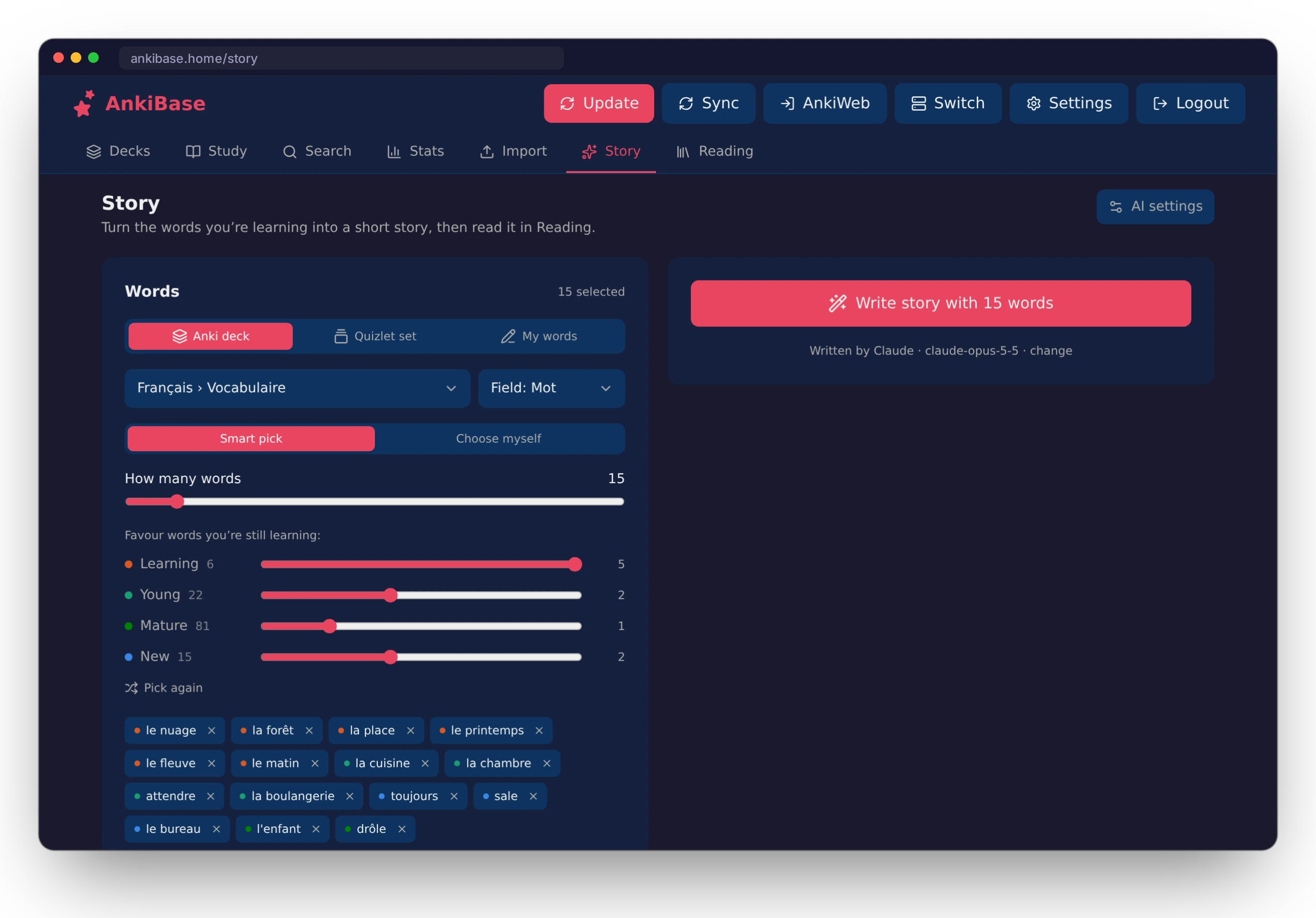Delete the 'la cuisine' chip
Viewport: 1316px width, 918px height.
(425, 763)
